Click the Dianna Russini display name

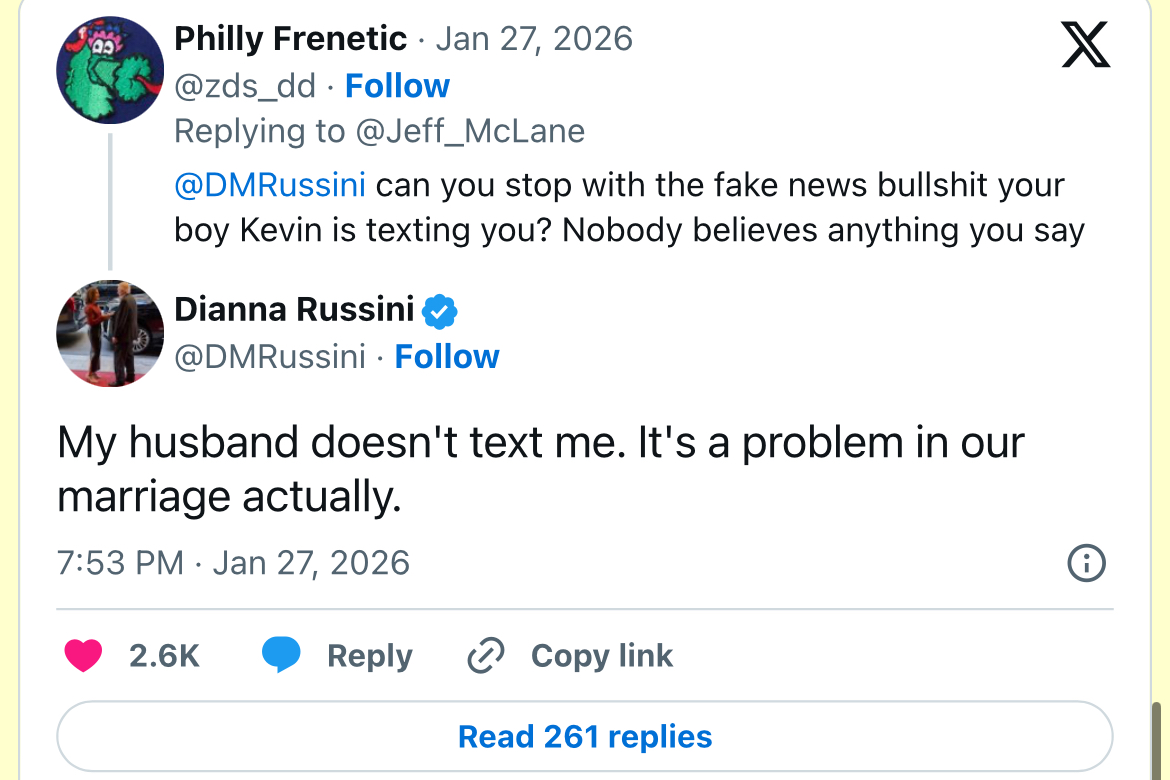(294, 310)
